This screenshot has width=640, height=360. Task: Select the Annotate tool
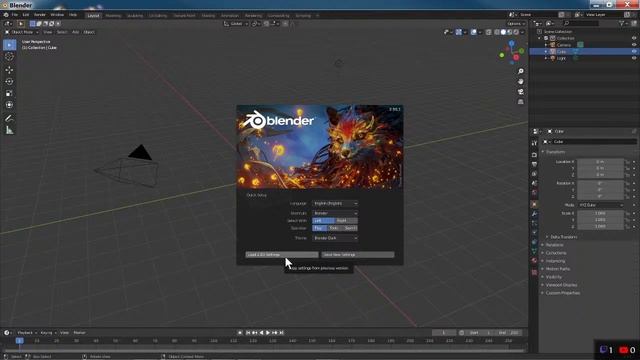(x=9, y=118)
